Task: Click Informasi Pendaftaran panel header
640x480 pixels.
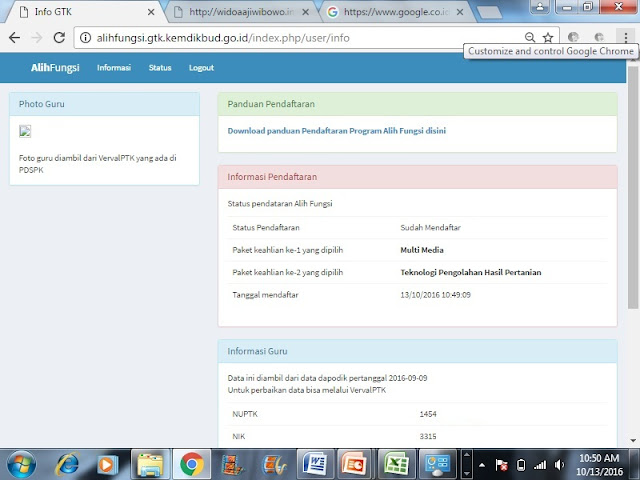Action: (417, 177)
